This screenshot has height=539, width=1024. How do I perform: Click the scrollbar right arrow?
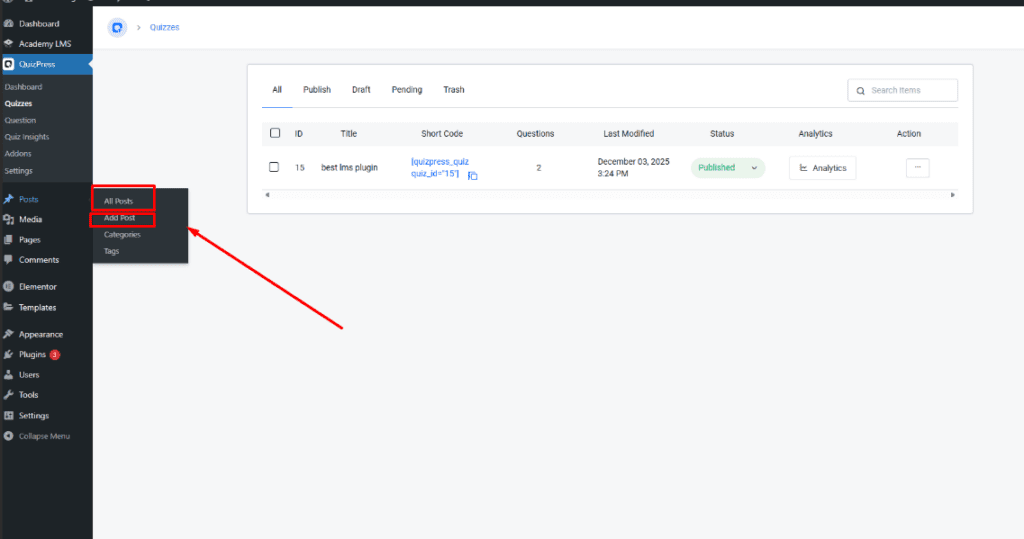click(x=953, y=195)
